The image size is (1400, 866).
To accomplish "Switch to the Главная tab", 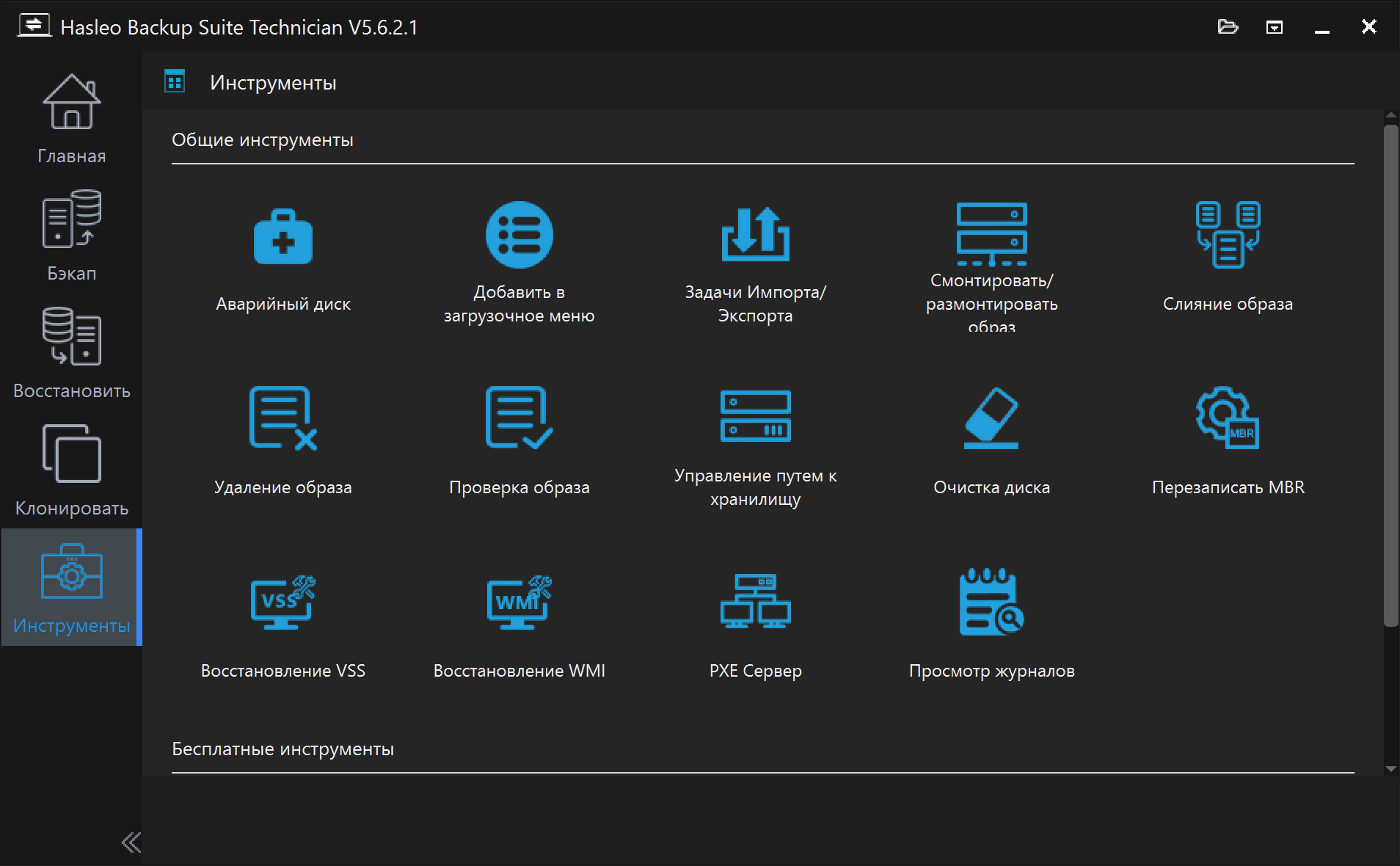I will coord(71,119).
